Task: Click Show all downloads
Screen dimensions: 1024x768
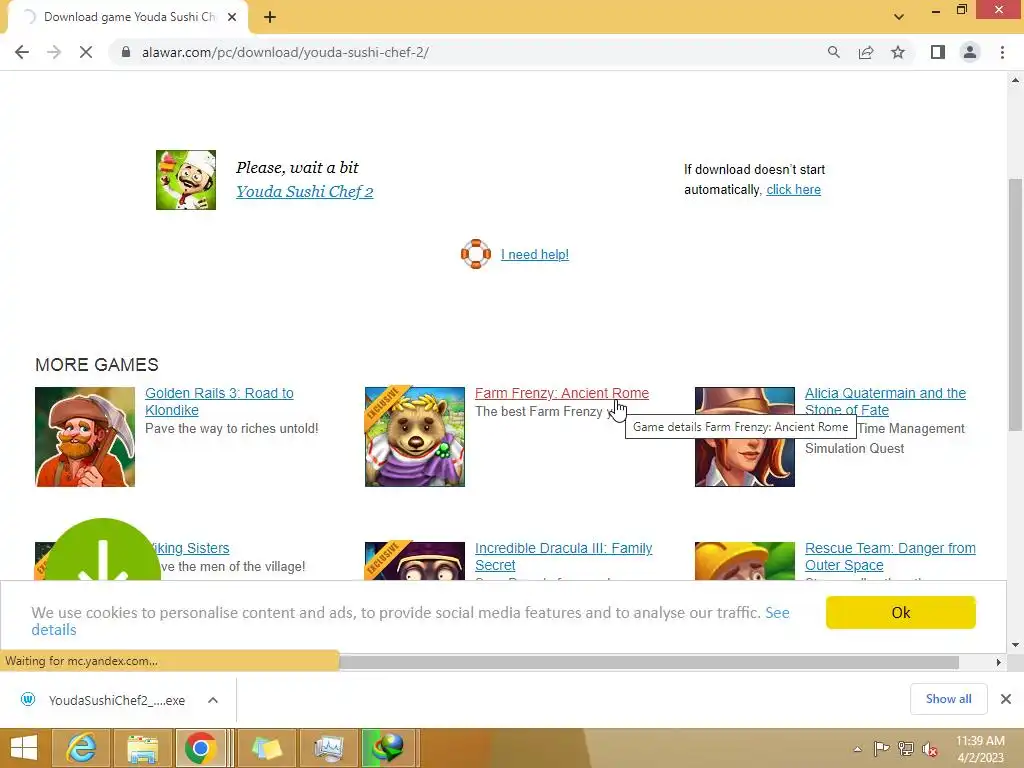Action: (x=948, y=699)
